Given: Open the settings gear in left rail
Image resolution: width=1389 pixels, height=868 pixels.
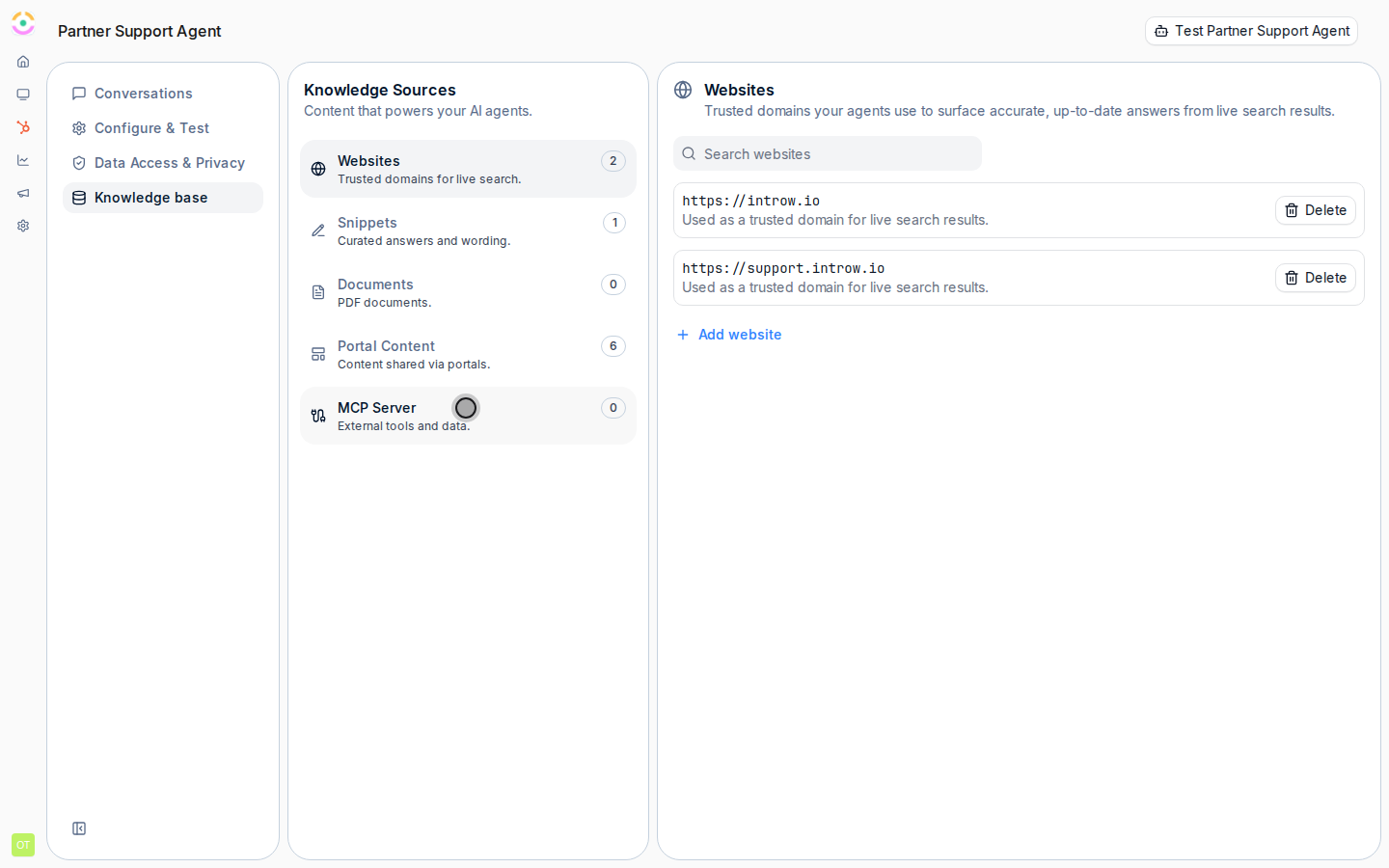Looking at the screenshot, I should (x=23, y=226).
